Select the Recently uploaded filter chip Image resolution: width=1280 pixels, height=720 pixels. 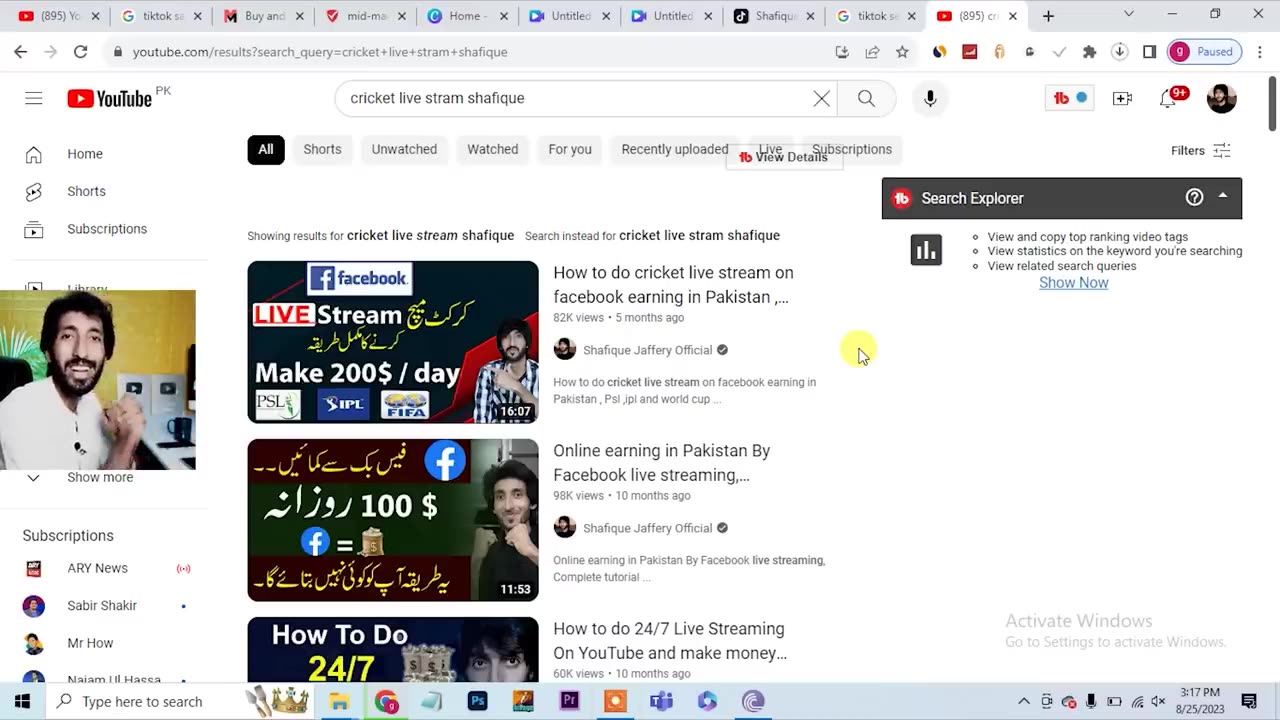675,149
